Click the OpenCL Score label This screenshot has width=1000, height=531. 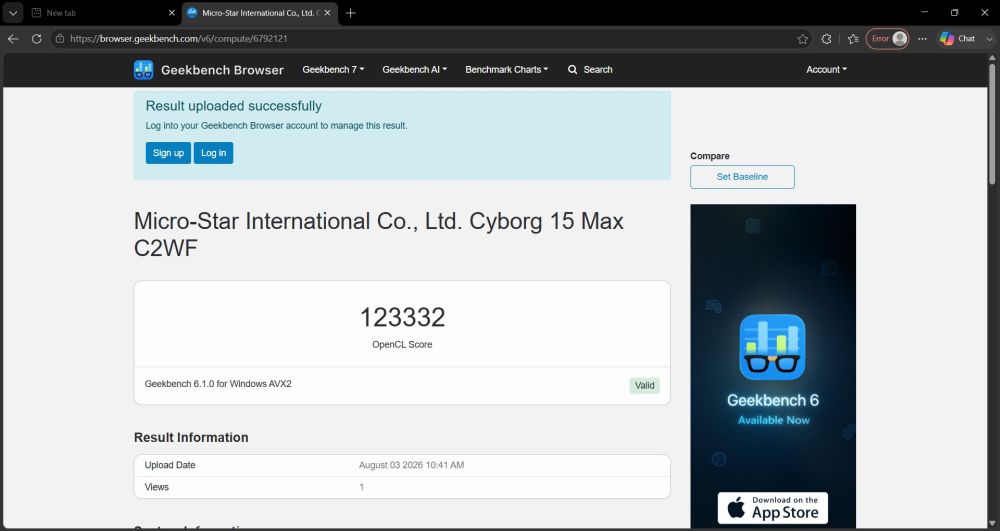402,344
